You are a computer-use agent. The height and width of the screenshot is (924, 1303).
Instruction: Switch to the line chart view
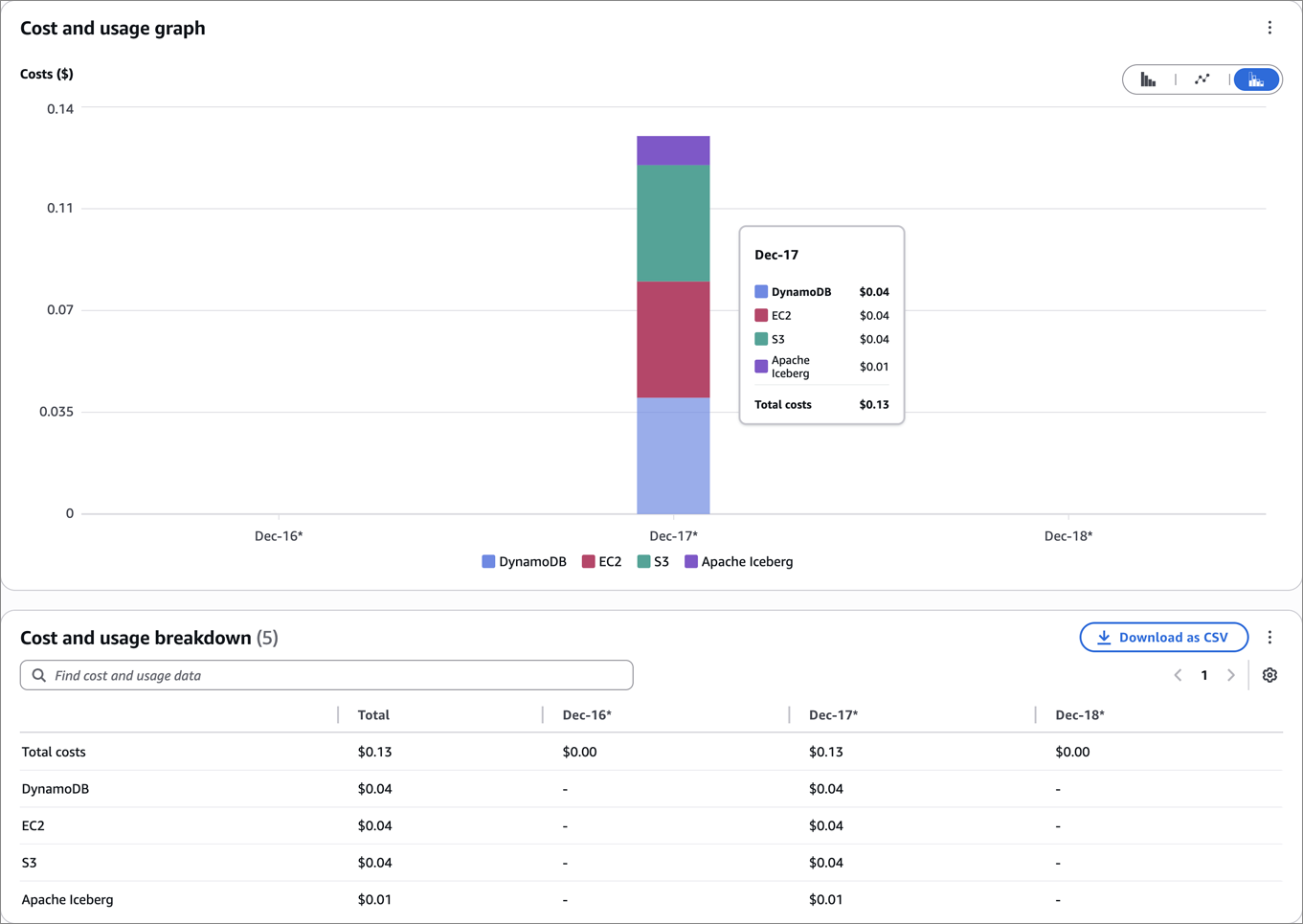1202,79
